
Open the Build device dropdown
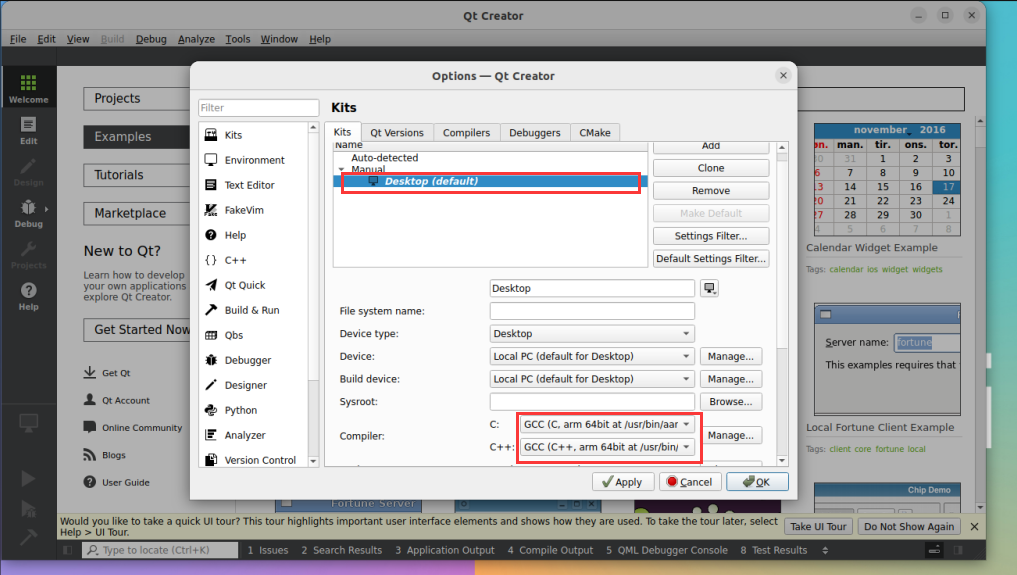click(592, 379)
